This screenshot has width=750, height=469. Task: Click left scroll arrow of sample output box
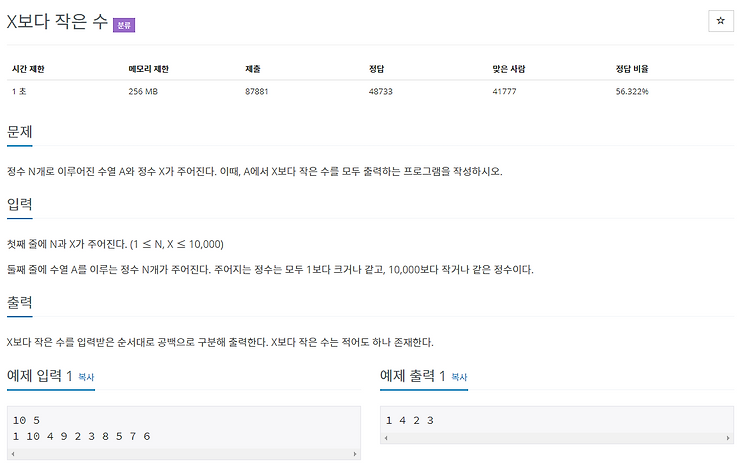pos(386,438)
